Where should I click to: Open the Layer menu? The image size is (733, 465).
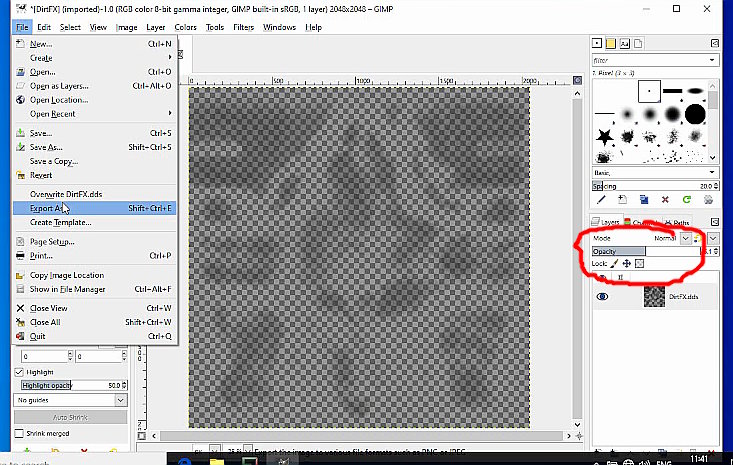coord(156,27)
